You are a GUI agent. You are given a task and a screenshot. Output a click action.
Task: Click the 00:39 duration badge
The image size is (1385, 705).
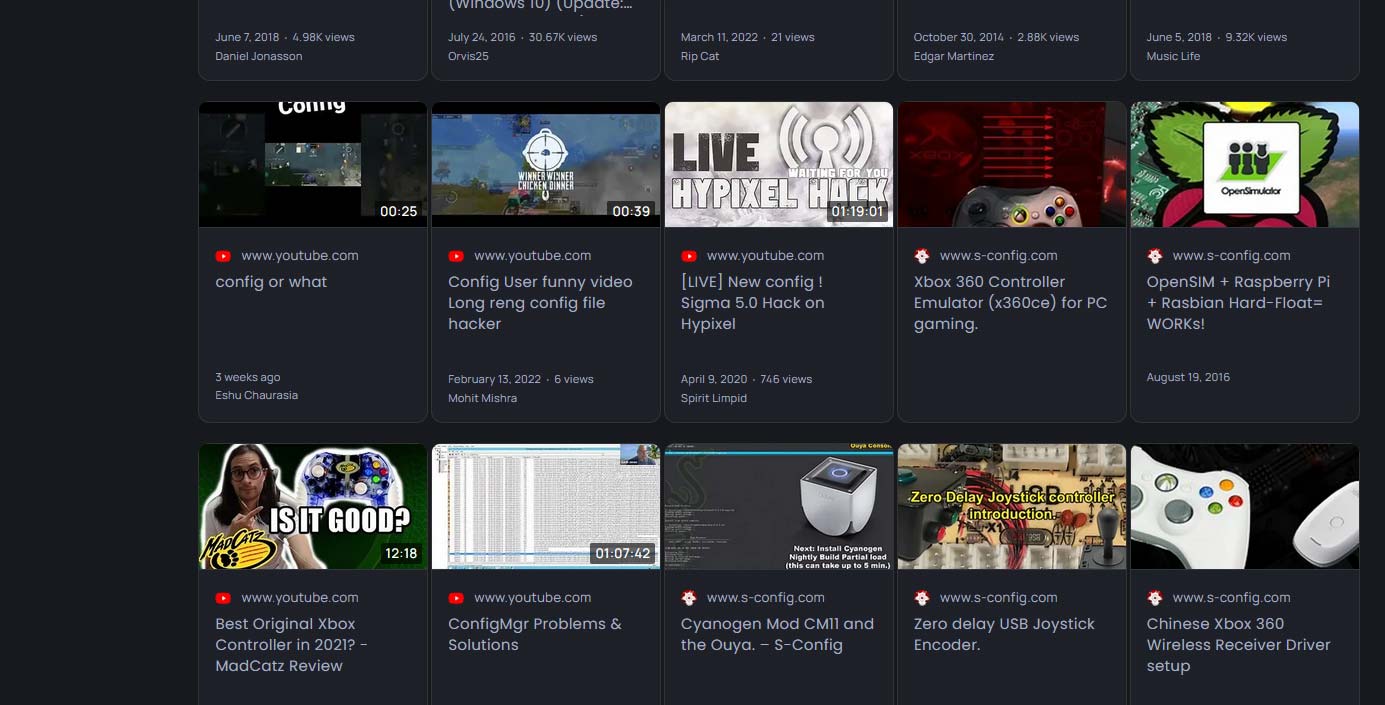631,211
